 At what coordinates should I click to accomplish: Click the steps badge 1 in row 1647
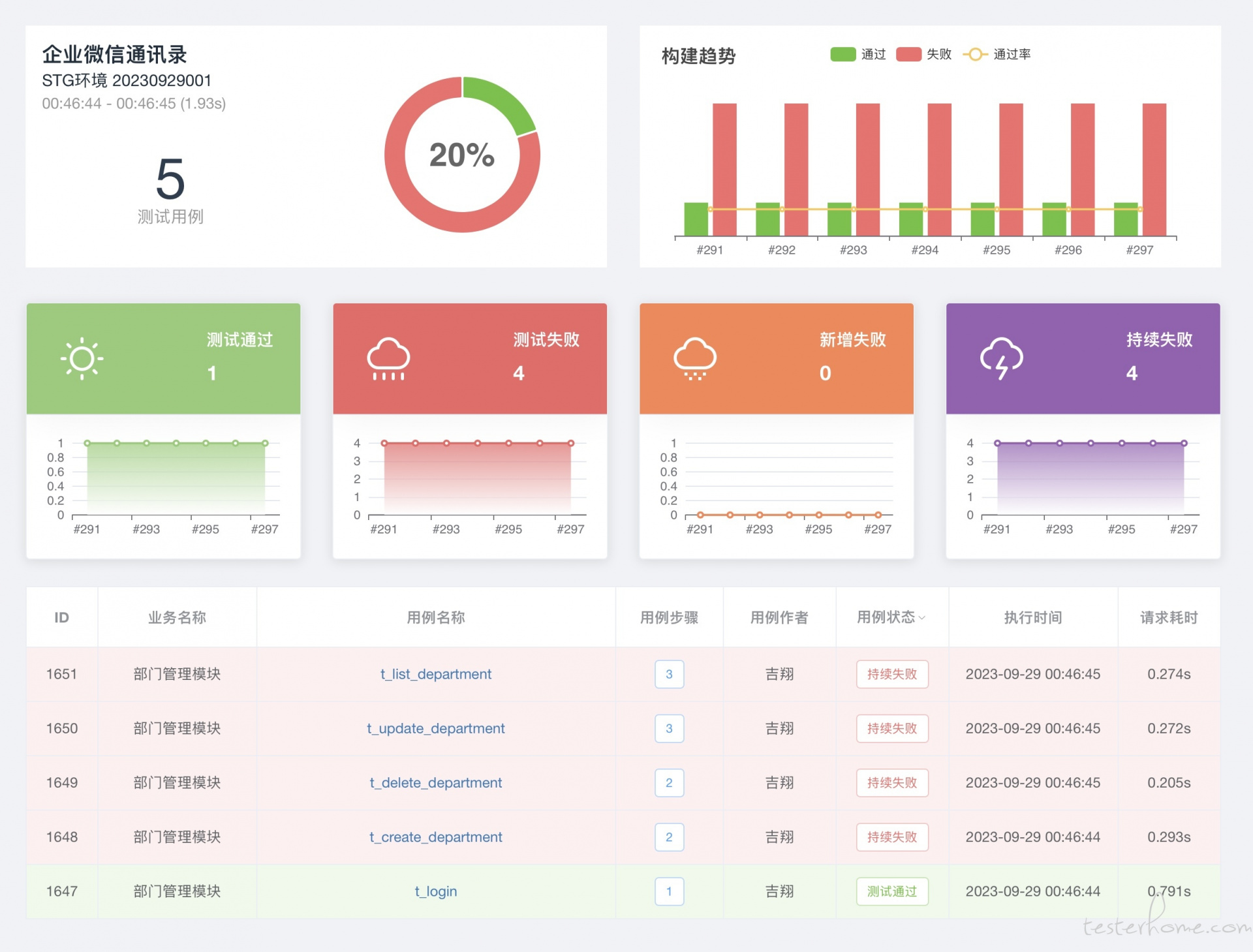(669, 891)
